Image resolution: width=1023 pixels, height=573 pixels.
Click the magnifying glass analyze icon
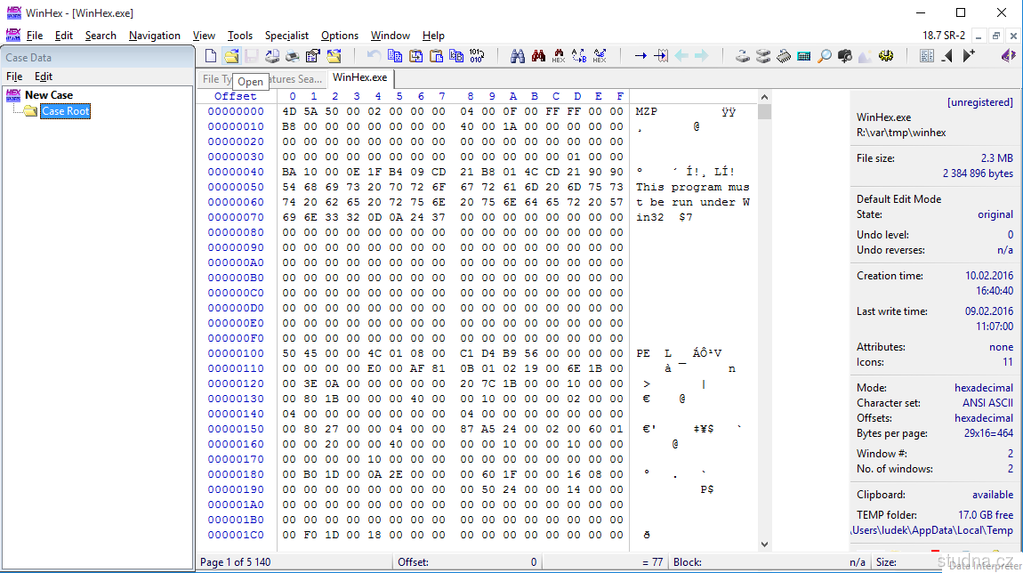tap(825, 56)
